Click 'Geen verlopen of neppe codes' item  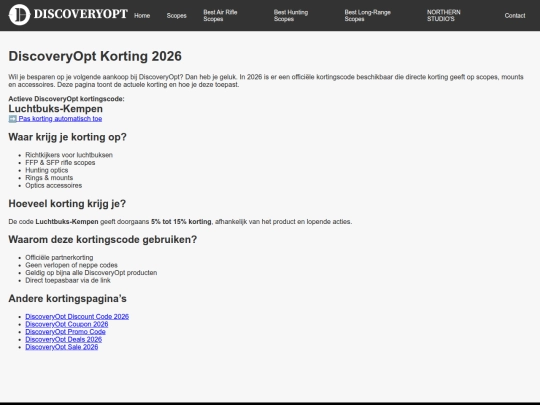(x=71, y=265)
